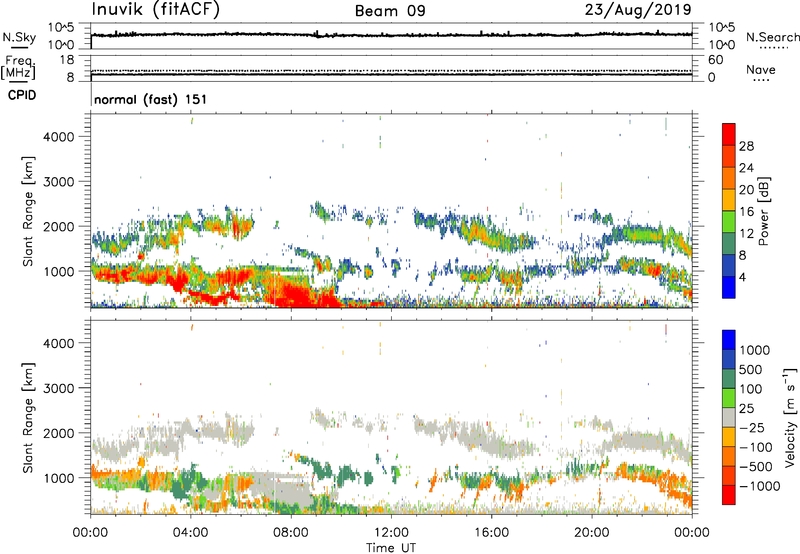Click the '4000' tick on the power panel axis
Viewport: 800px width, 554px height.
click(x=58, y=137)
